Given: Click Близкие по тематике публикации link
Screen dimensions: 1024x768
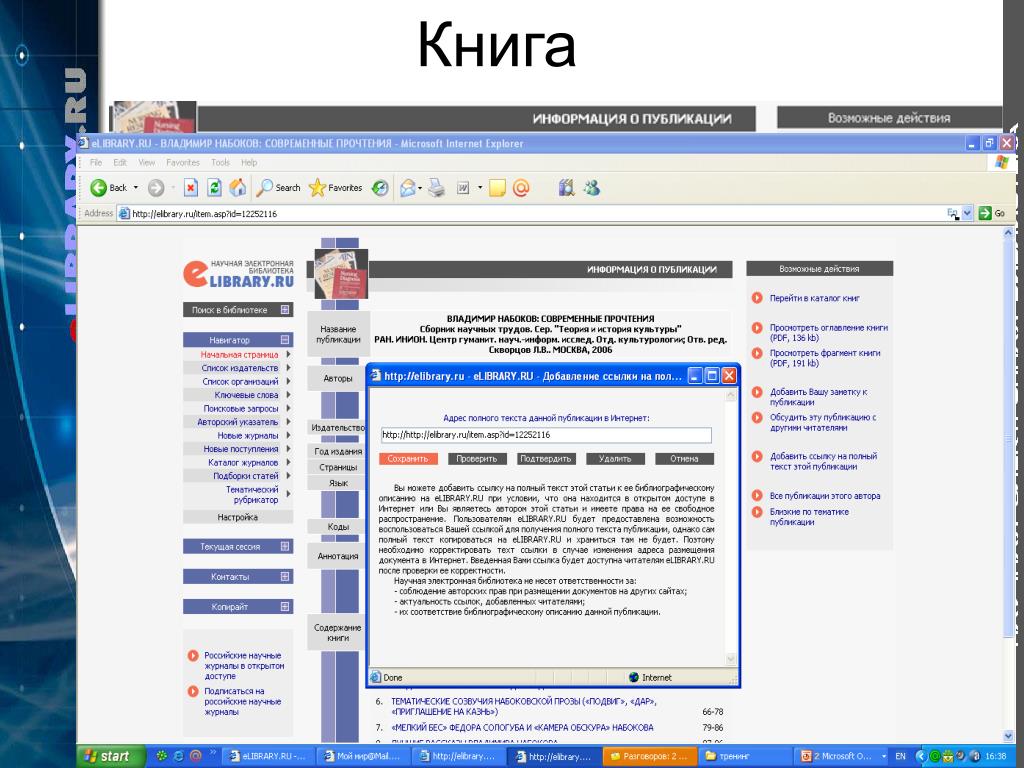Looking at the screenshot, I should click(809, 517).
